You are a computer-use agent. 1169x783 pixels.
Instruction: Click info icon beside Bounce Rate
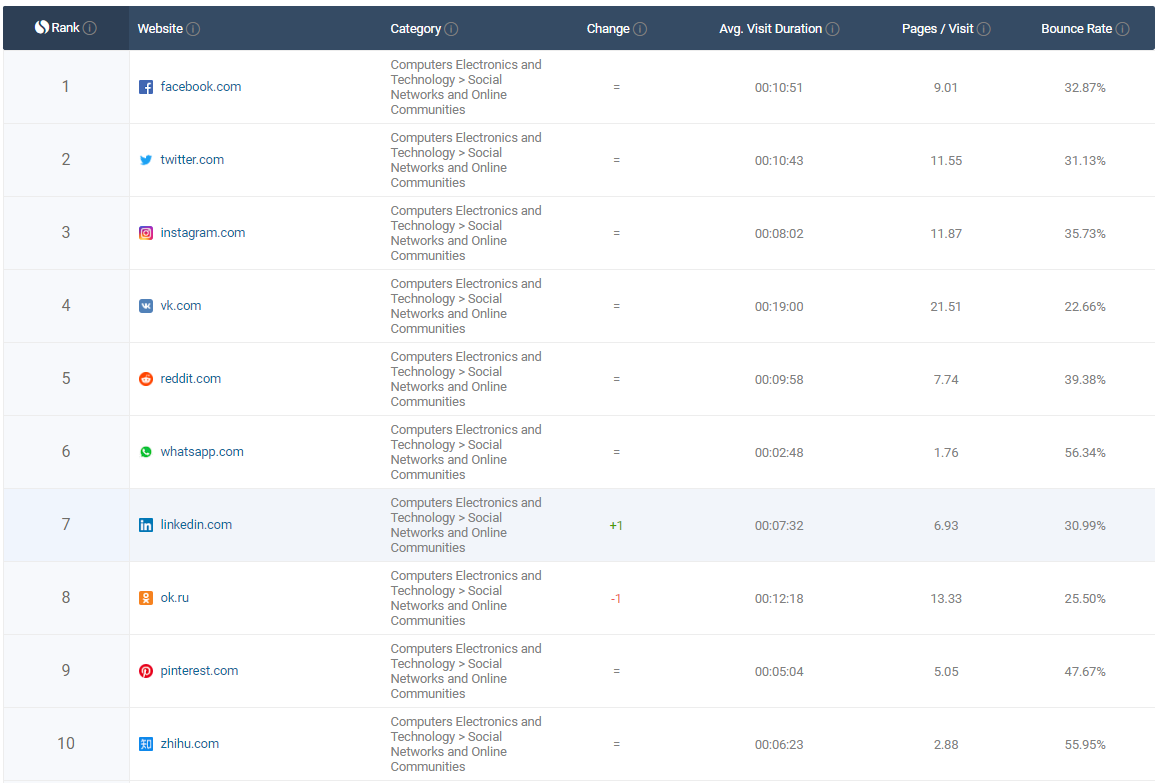point(1123,29)
